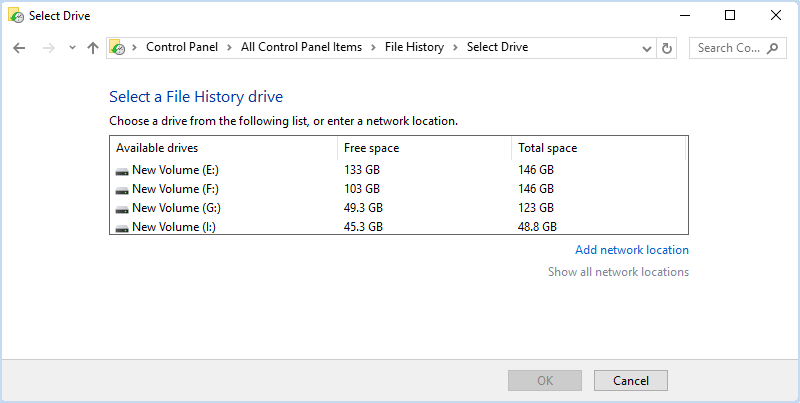Open the recent locations dropdown chevron
The image size is (800, 403).
coord(72,48)
